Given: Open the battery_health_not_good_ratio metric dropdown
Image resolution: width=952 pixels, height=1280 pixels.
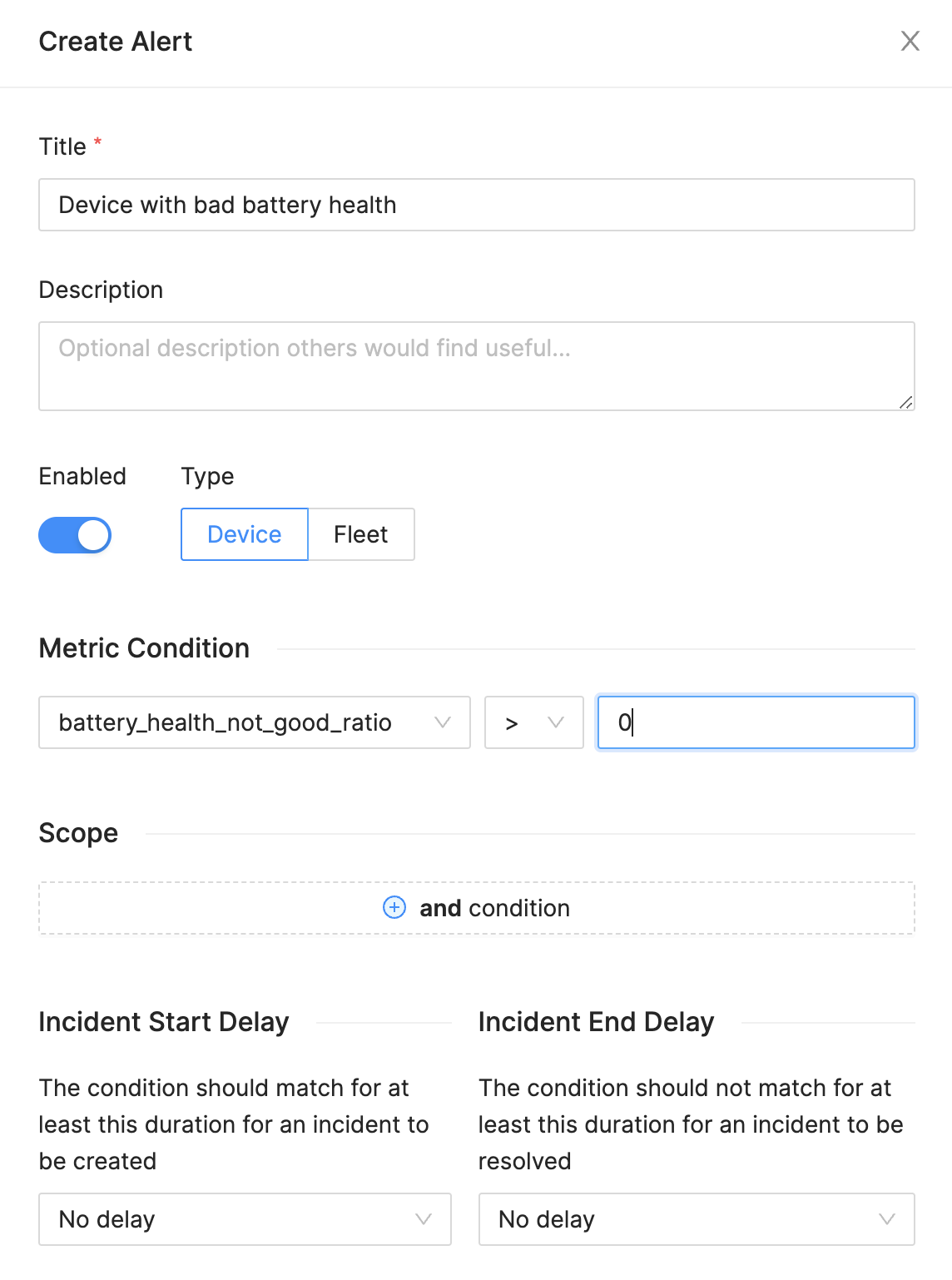Looking at the screenshot, I should point(254,722).
